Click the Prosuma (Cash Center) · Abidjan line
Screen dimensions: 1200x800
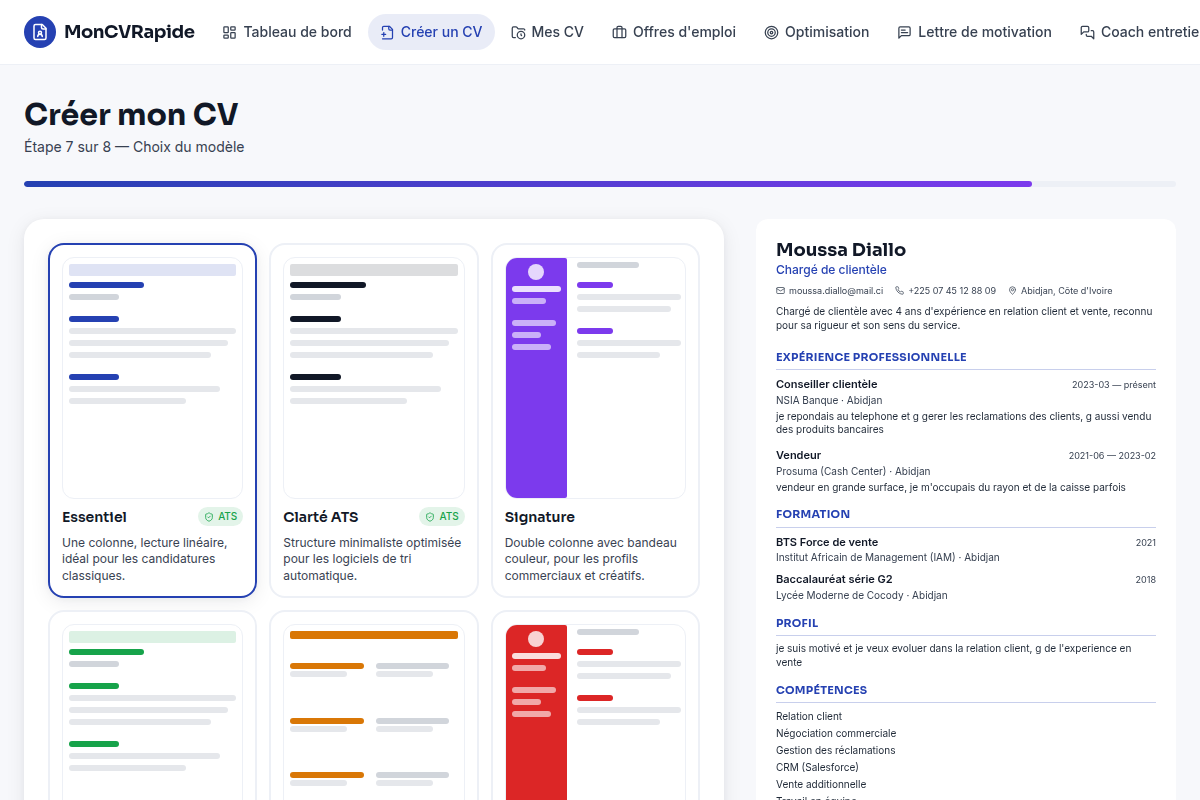853,471
